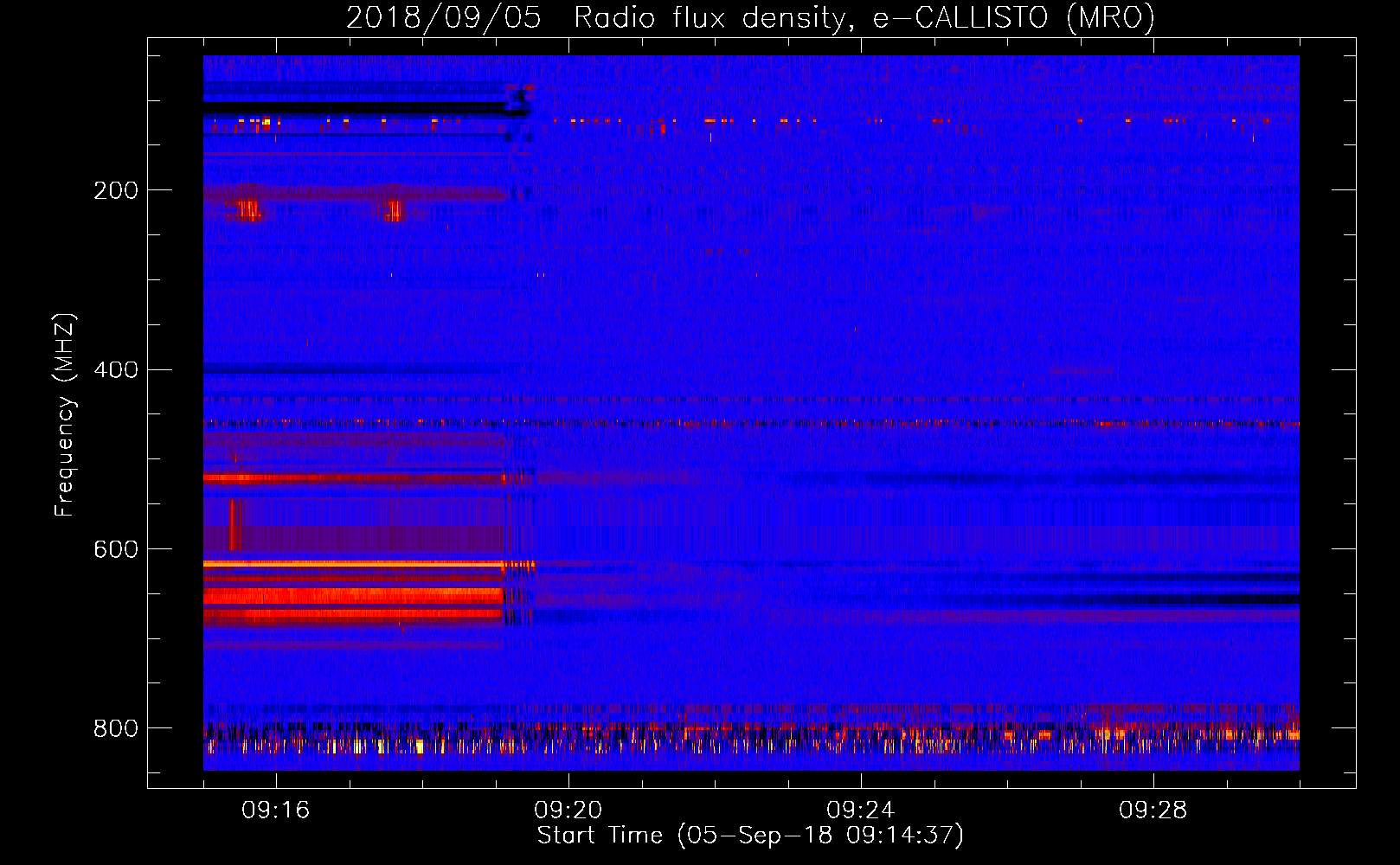Viewport: 1400px width, 865px height.
Task: Click the 09:28 time tick label
Action: (1153, 811)
